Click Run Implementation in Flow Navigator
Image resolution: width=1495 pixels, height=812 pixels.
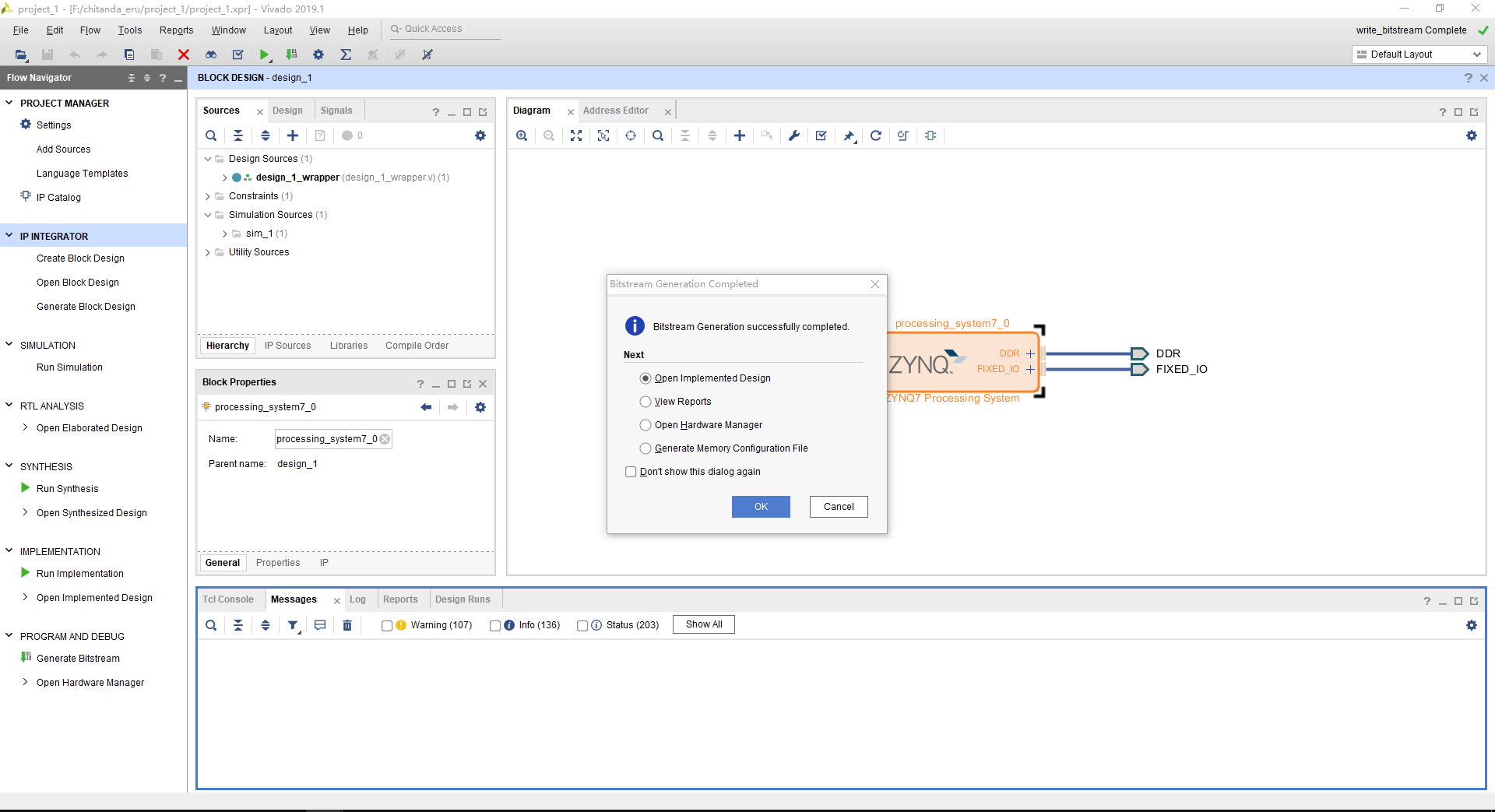point(79,574)
